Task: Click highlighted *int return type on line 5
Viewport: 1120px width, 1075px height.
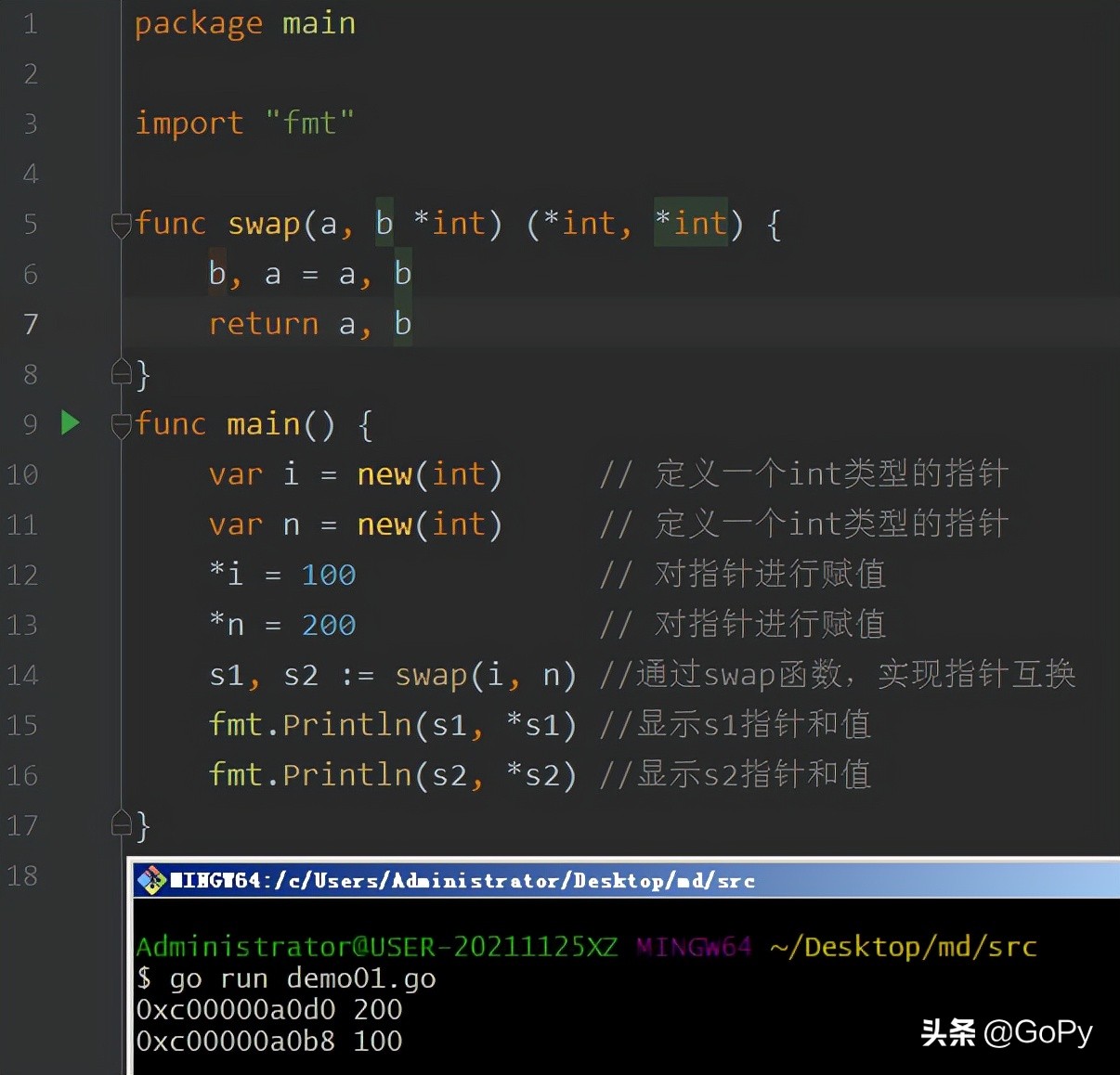Action: 691,223
